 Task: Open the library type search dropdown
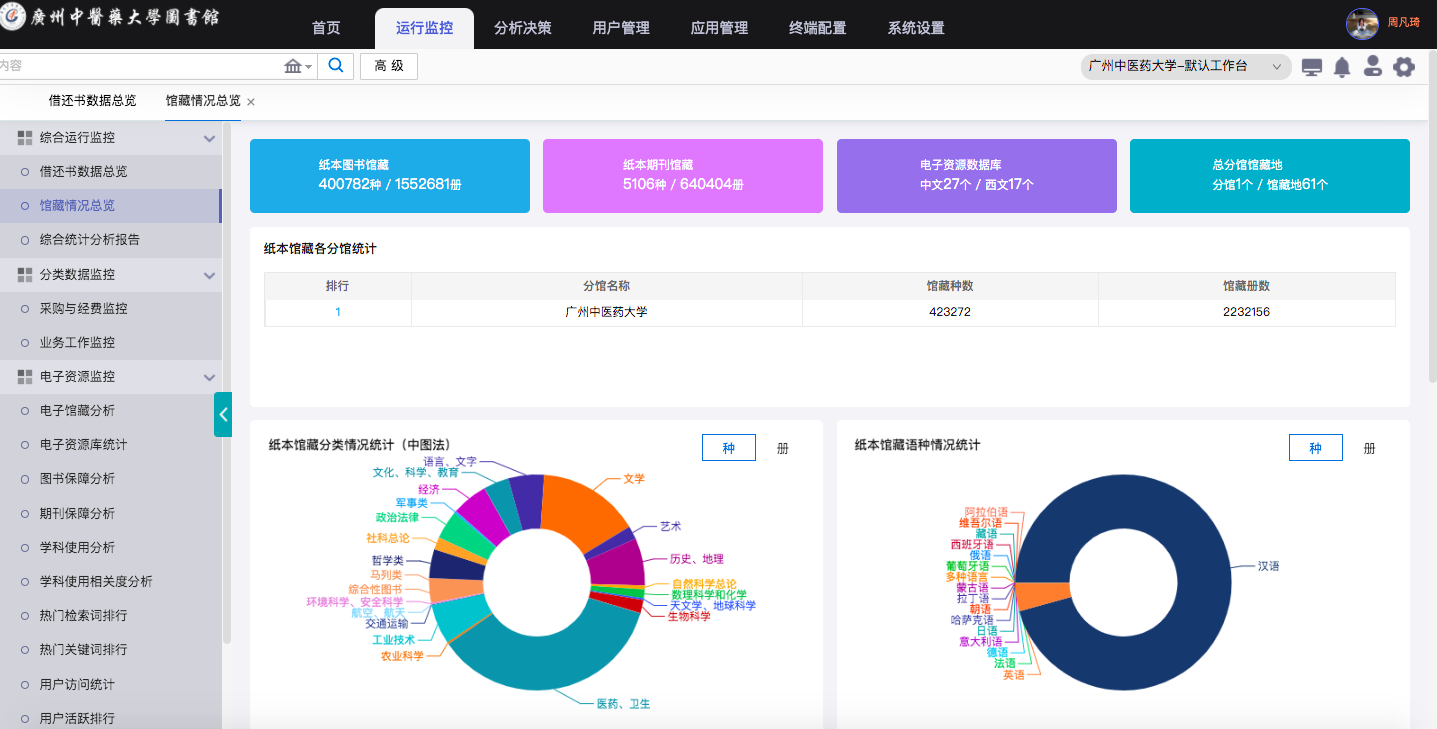coord(298,66)
